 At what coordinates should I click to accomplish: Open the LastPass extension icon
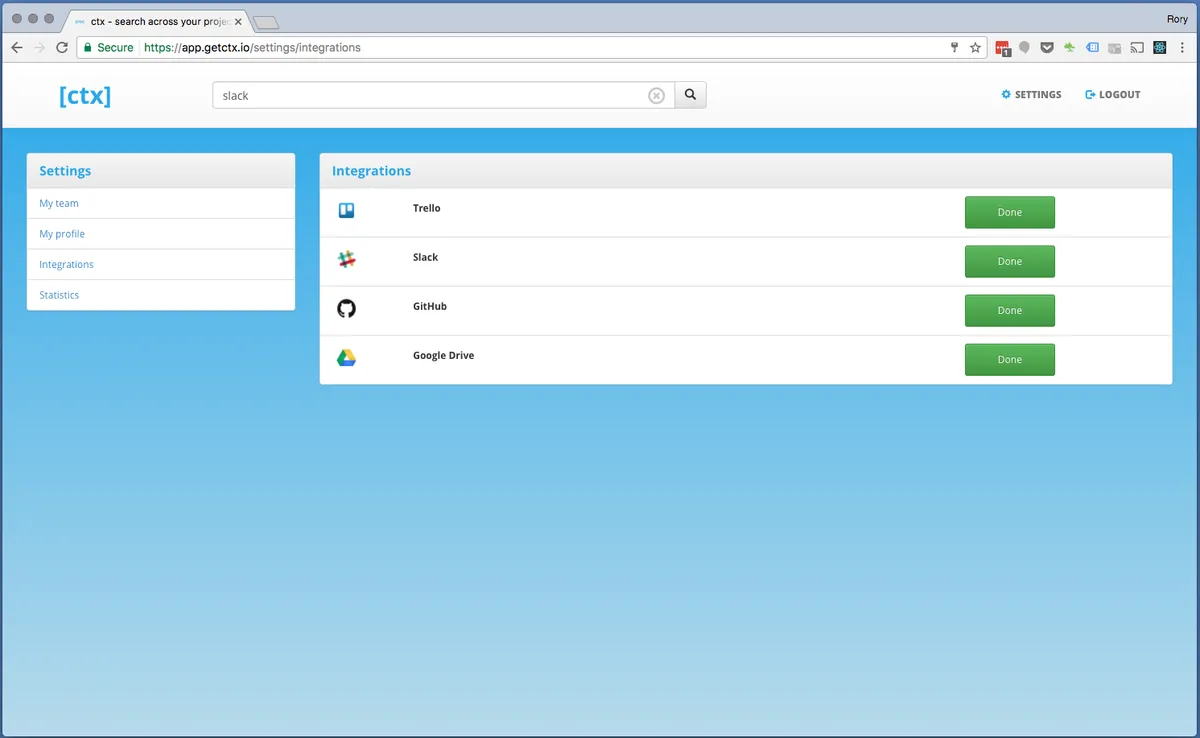point(1003,47)
